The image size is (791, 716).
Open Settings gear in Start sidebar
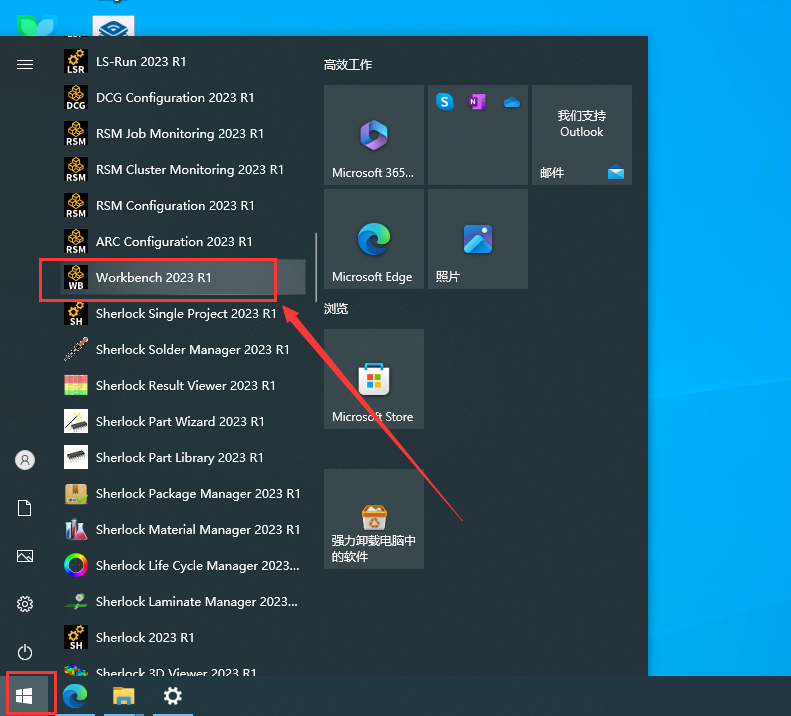click(25, 604)
